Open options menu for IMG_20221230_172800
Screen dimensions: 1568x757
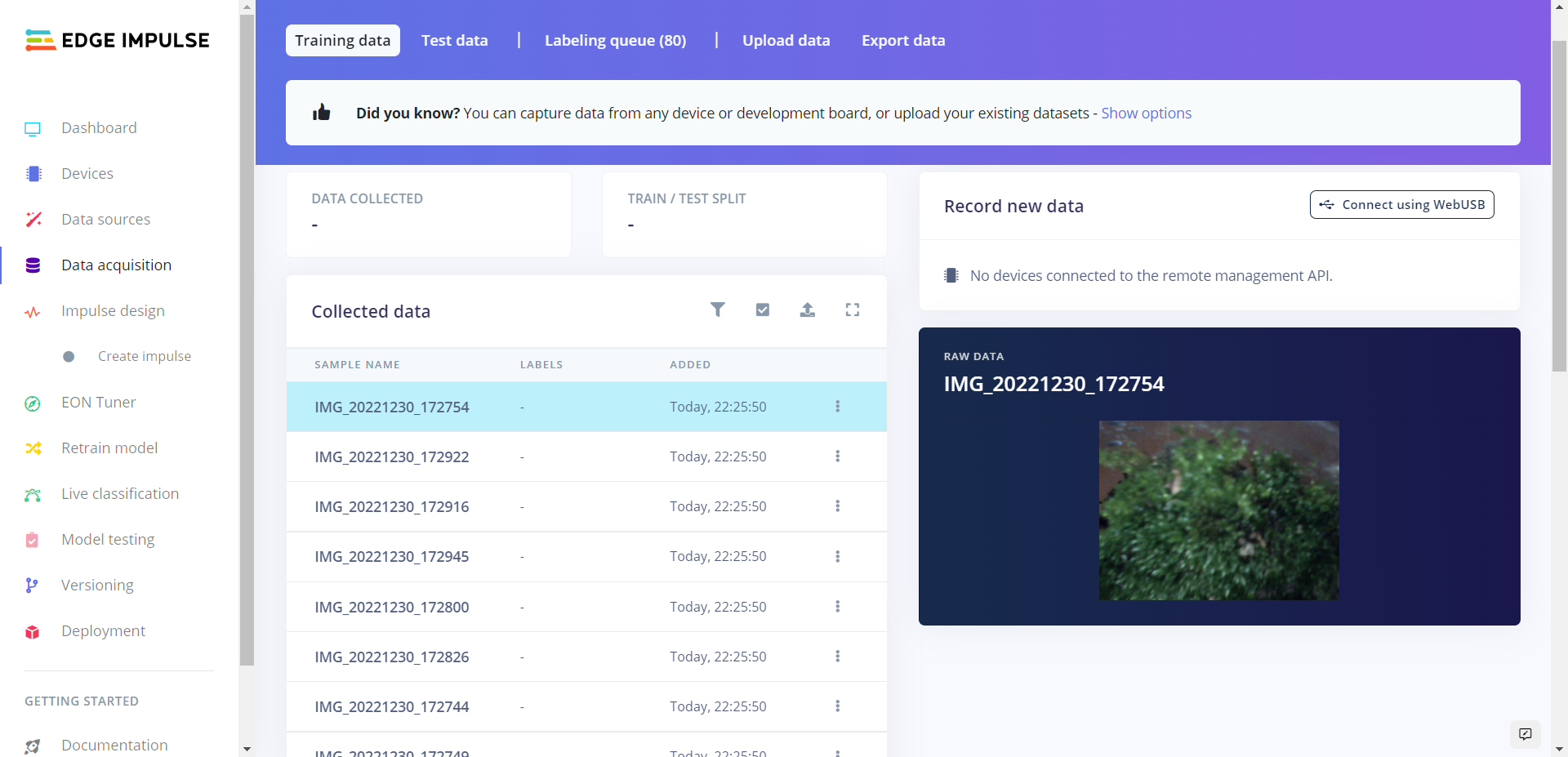838,607
